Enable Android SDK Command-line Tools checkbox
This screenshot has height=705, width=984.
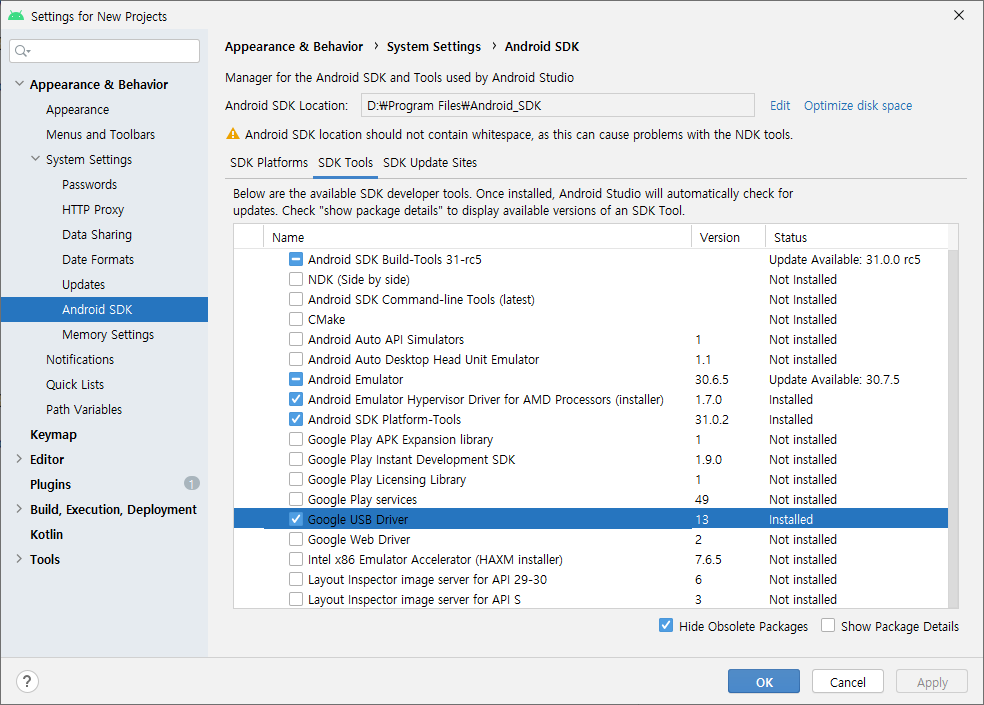(x=296, y=299)
